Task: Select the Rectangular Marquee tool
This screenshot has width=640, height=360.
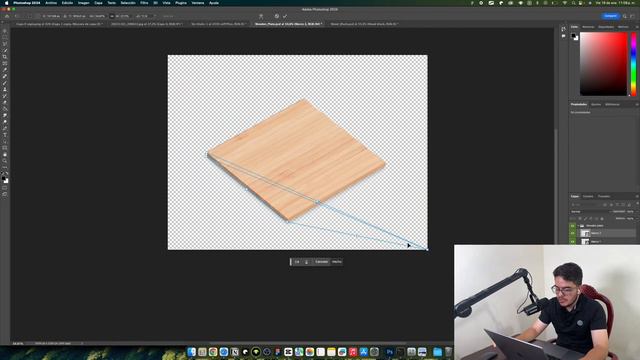Action: click(x=5, y=37)
